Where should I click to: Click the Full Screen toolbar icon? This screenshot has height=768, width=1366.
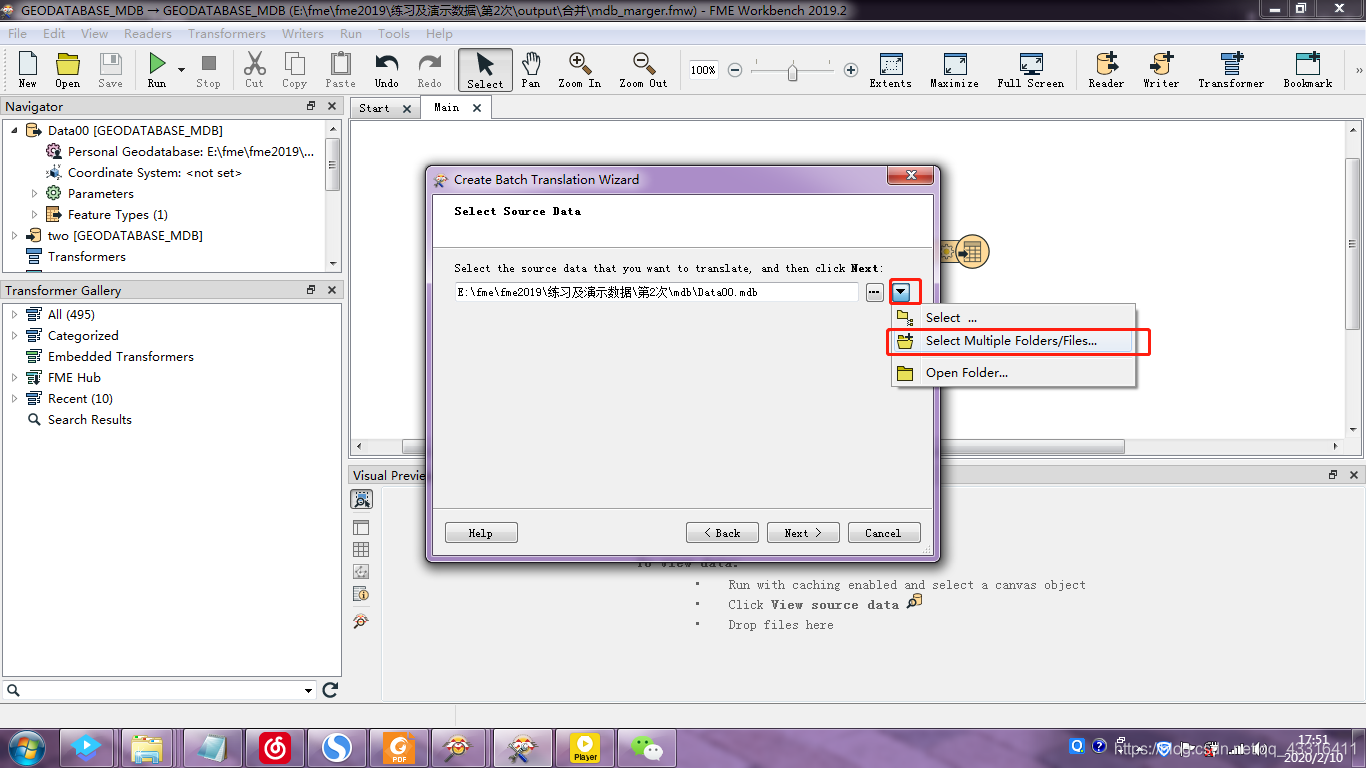[1030, 70]
